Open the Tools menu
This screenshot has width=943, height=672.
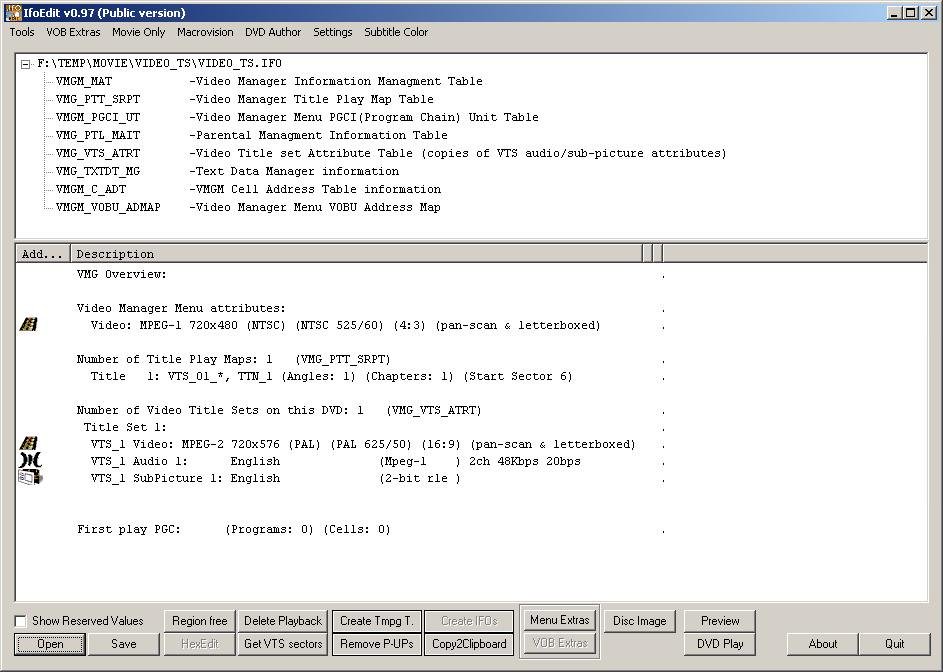[22, 32]
